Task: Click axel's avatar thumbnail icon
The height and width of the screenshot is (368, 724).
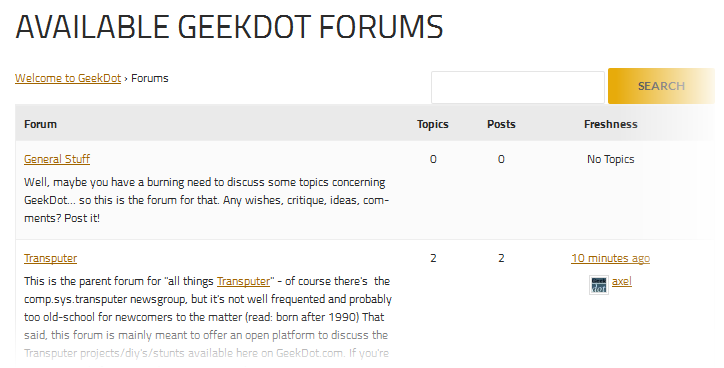Action: coord(599,284)
